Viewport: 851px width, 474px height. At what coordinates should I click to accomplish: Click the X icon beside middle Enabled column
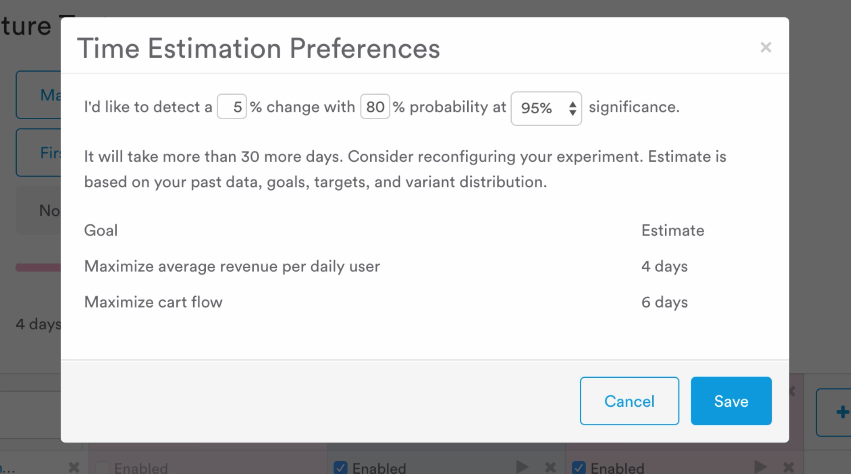(550, 467)
